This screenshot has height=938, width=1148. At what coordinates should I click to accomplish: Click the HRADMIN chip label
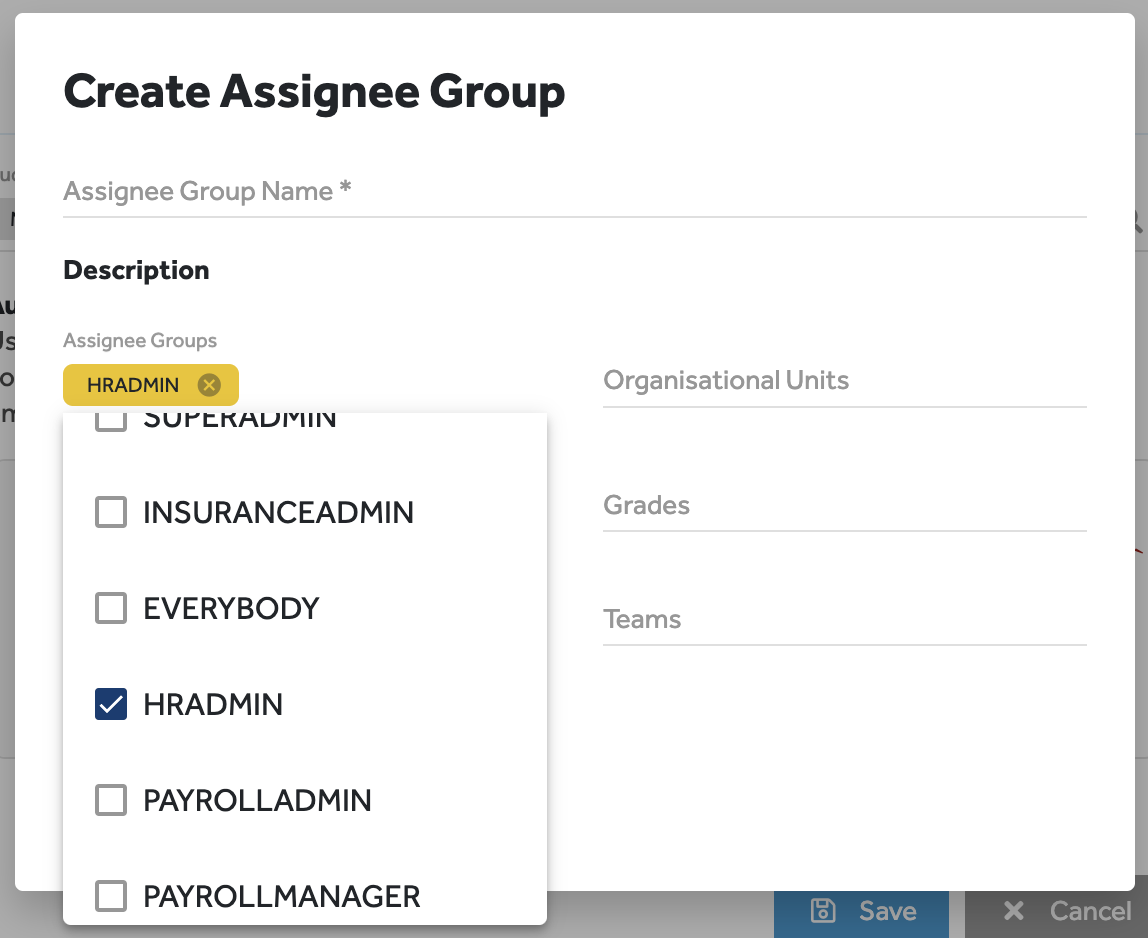point(133,385)
